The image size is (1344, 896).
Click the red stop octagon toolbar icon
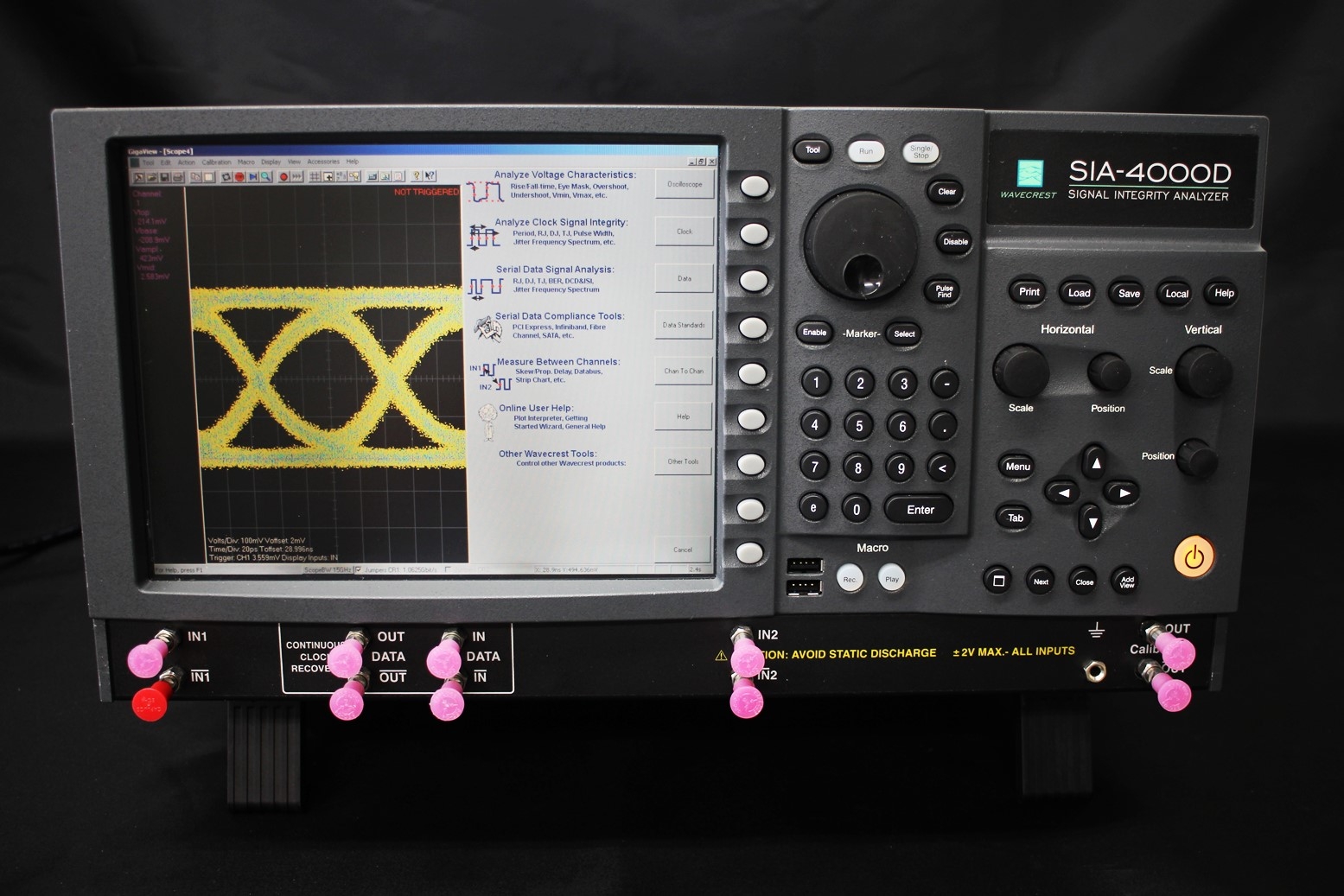[239, 177]
